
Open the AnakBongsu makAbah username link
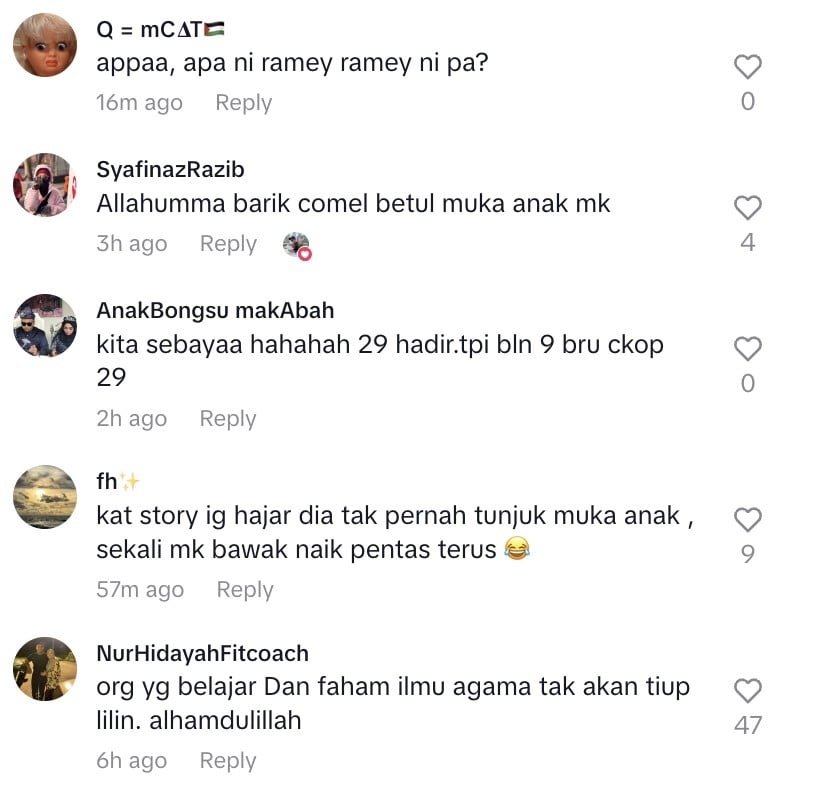point(215,310)
